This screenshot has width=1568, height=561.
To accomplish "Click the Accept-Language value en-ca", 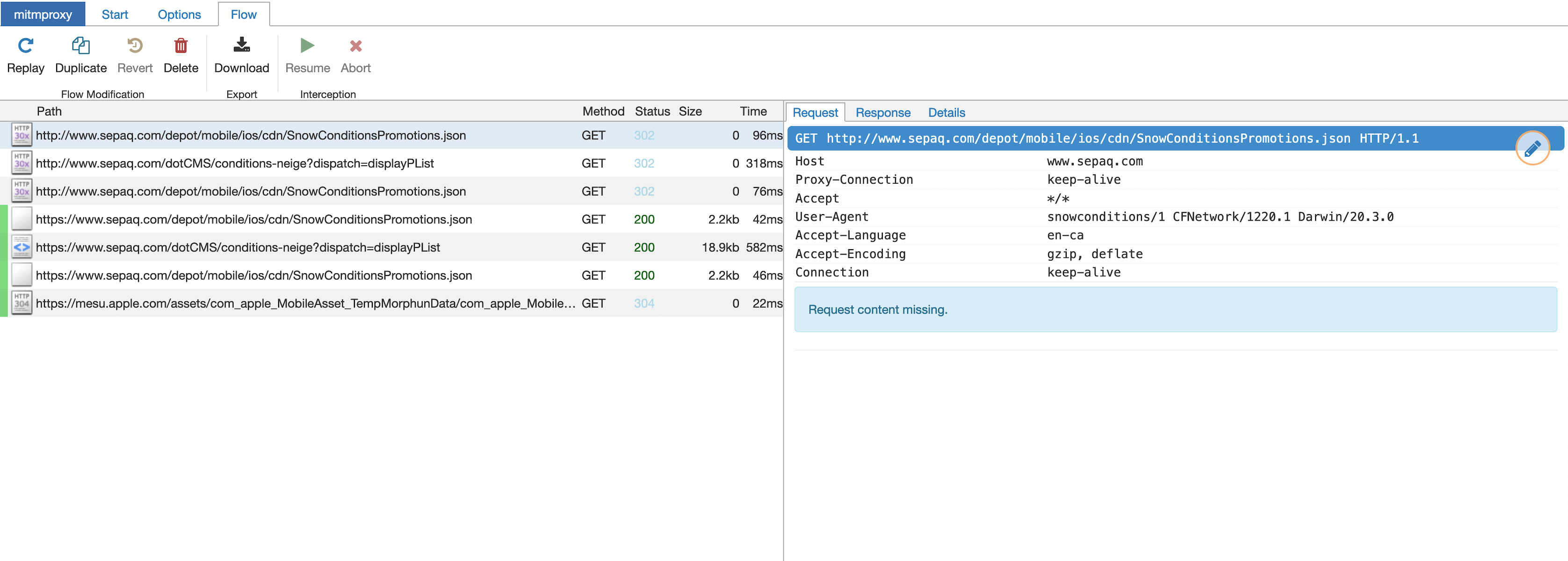I will [x=1065, y=236].
